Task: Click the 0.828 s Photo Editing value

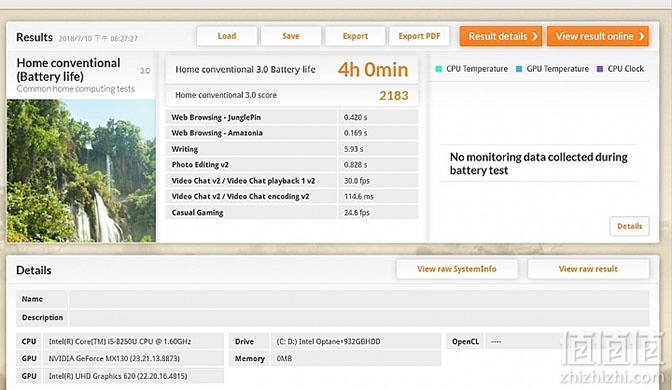Action: click(x=355, y=165)
